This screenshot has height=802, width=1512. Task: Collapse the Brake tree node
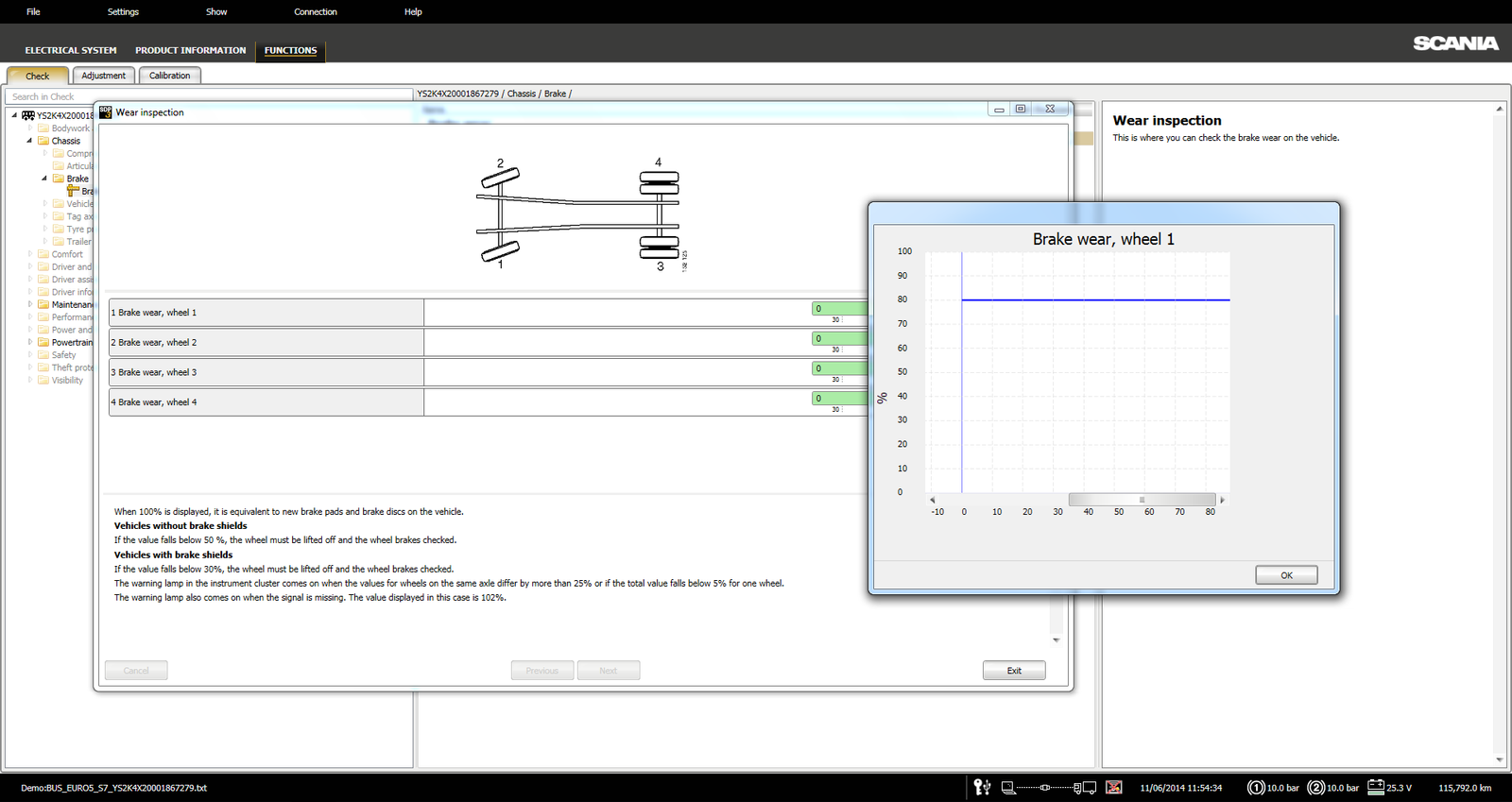(44, 179)
